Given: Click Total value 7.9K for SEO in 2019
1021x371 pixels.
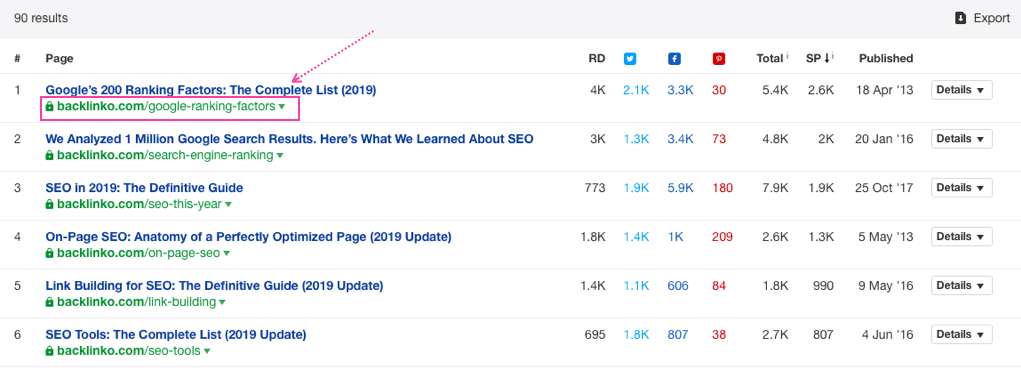Looking at the screenshot, I should [776, 187].
